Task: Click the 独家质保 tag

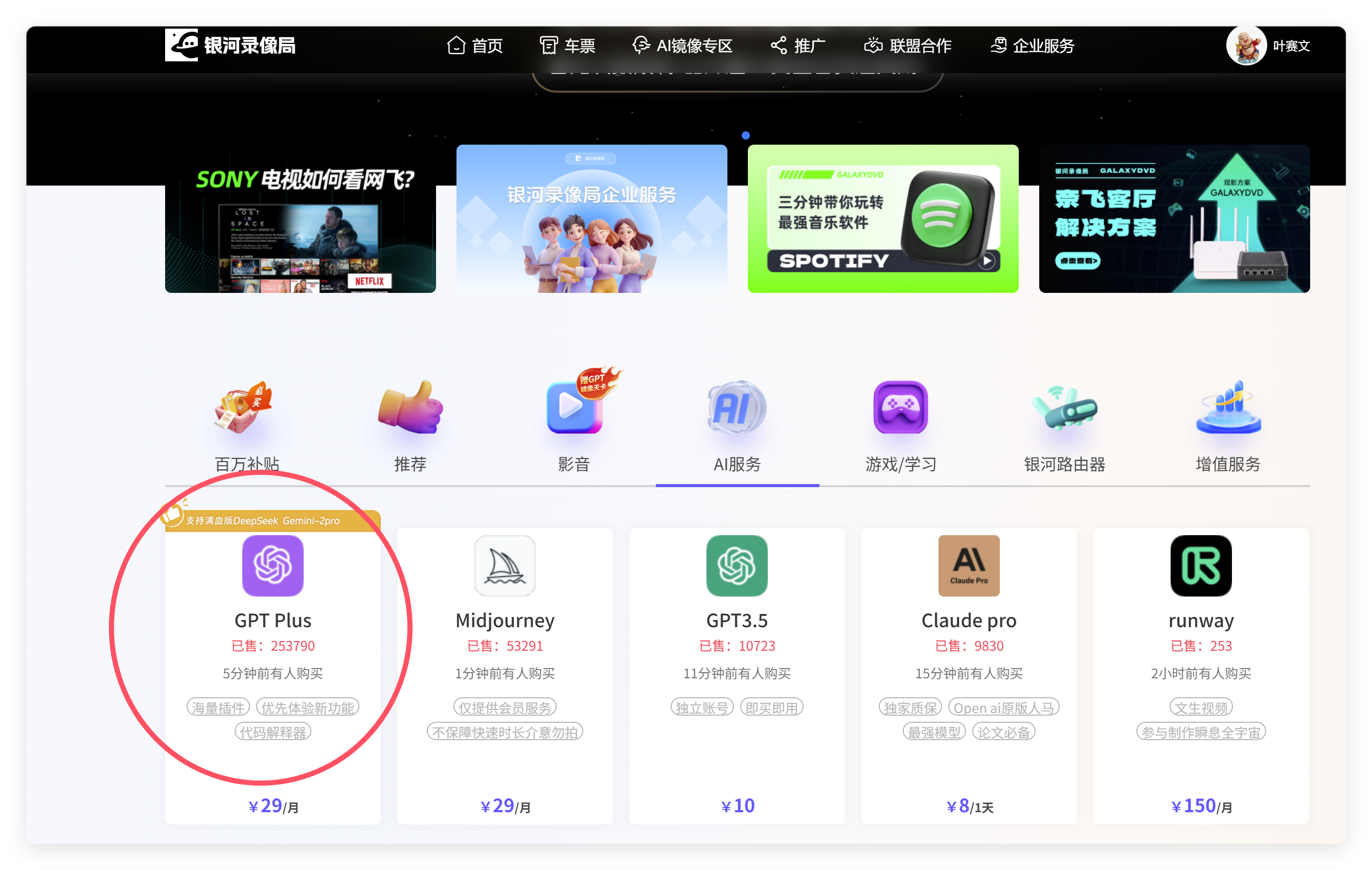Action: point(910,707)
